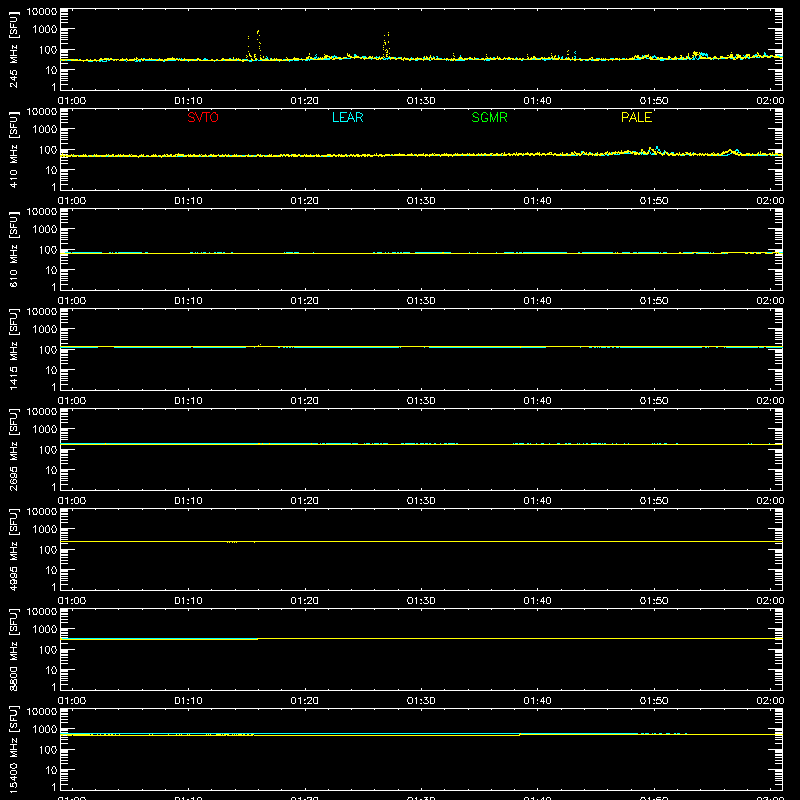Select the 245 MHz [SFU] axis label

(13, 51)
